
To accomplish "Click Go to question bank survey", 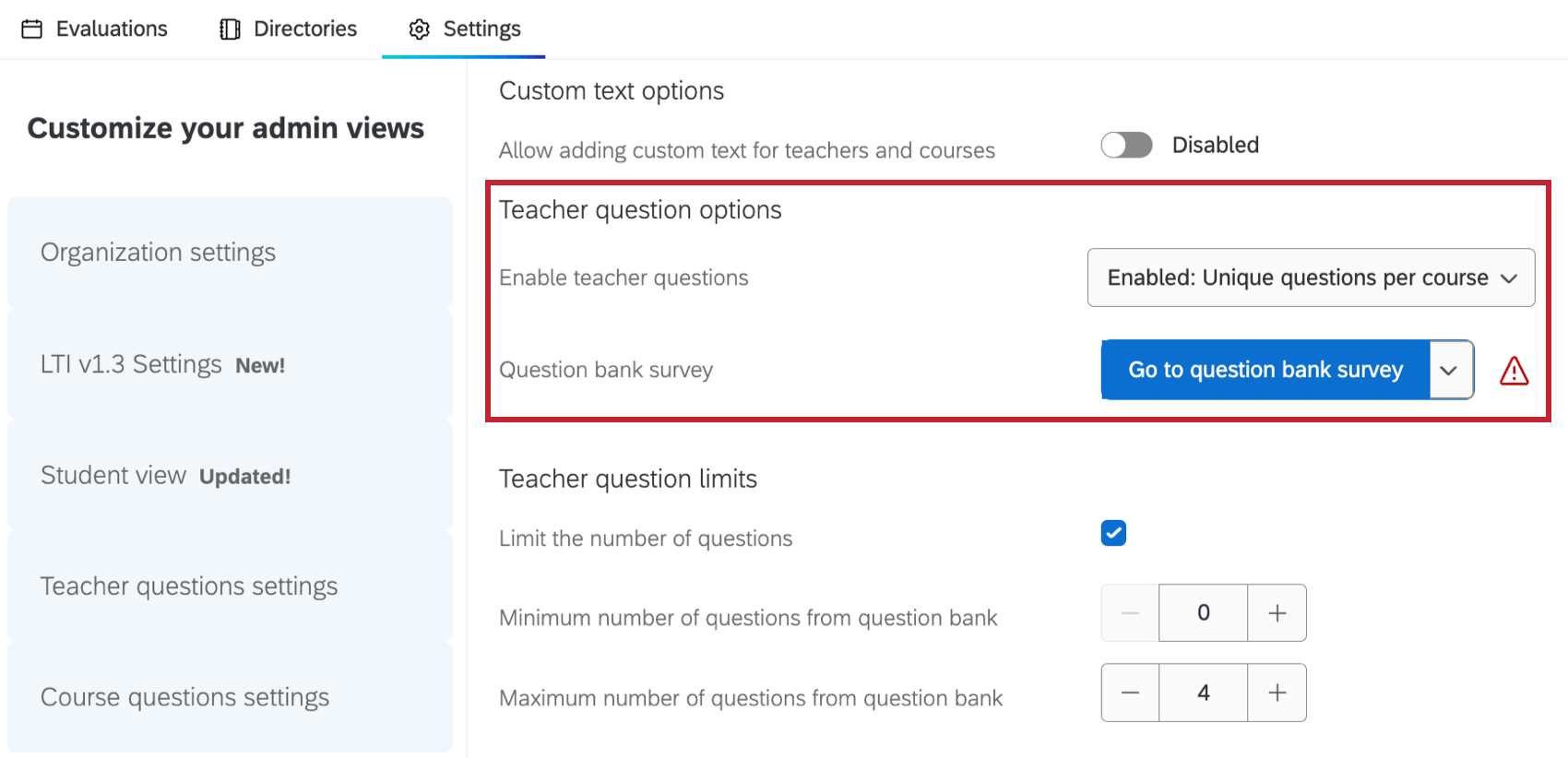I will (1264, 370).
